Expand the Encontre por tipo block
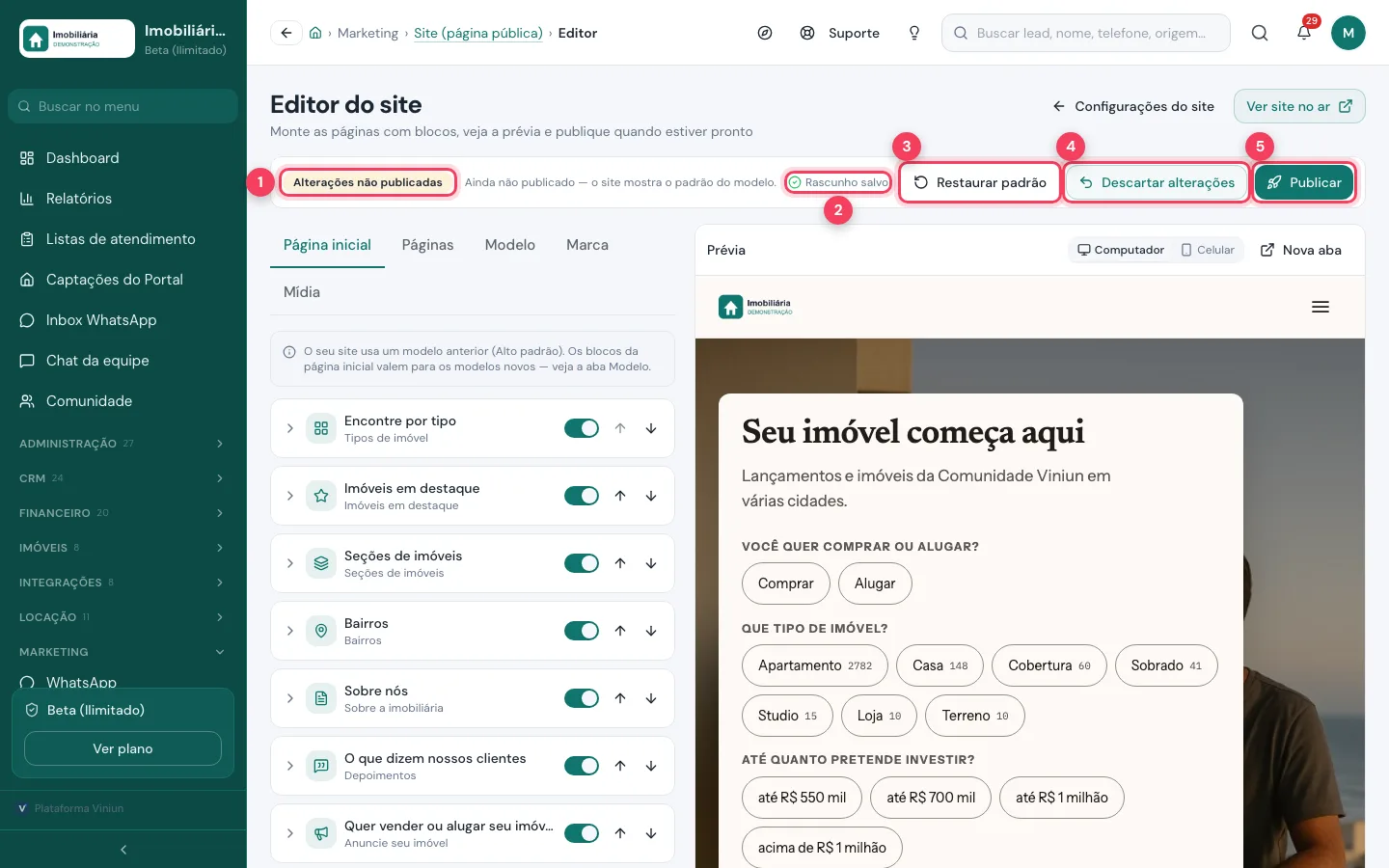Viewport: 1389px width, 868px height. [x=290, y=428]
